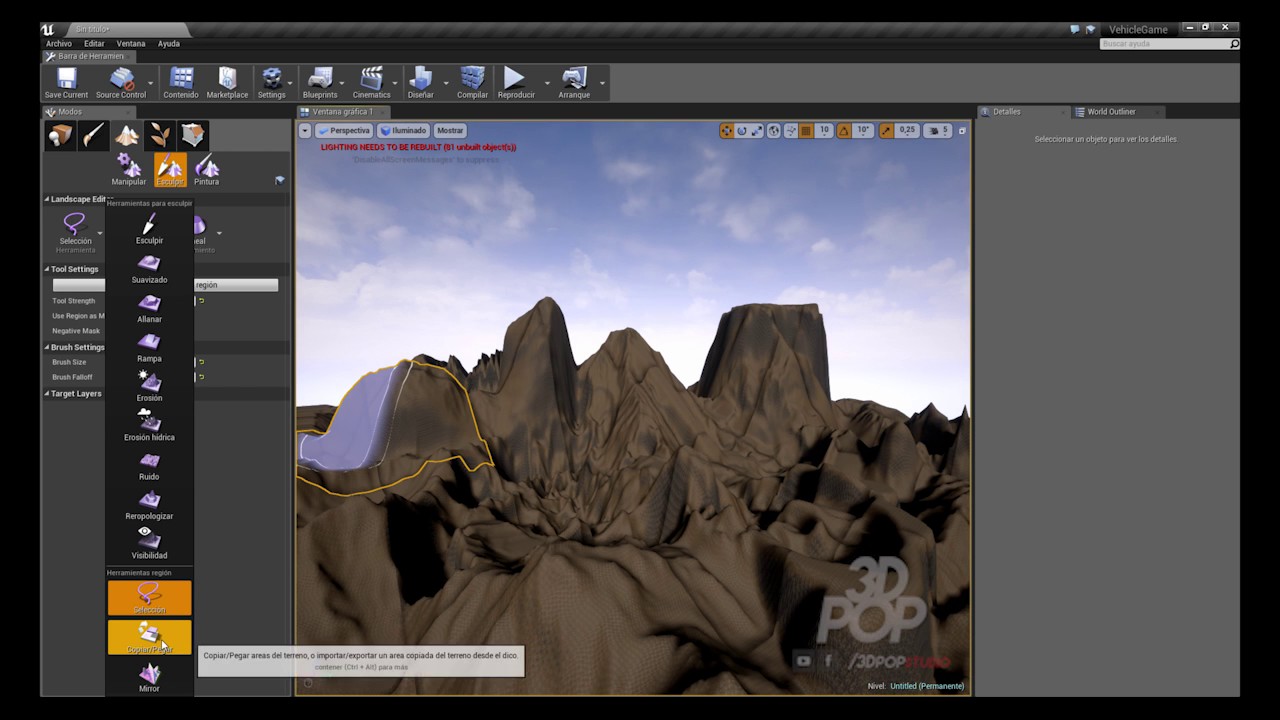Open the Editar menu
This screenshot has width=1280, height=720.
[94, 44]
